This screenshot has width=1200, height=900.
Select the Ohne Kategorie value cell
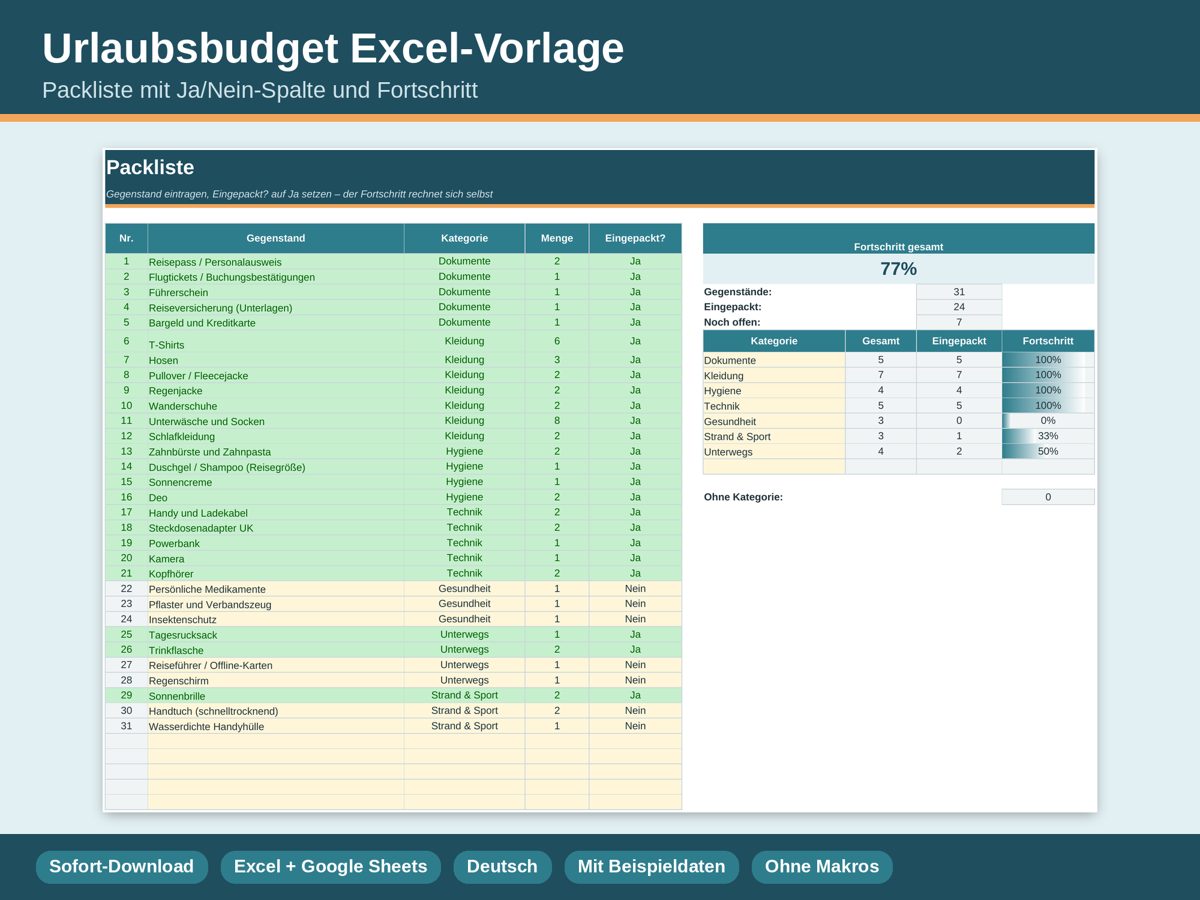(x=1048, y=497)
